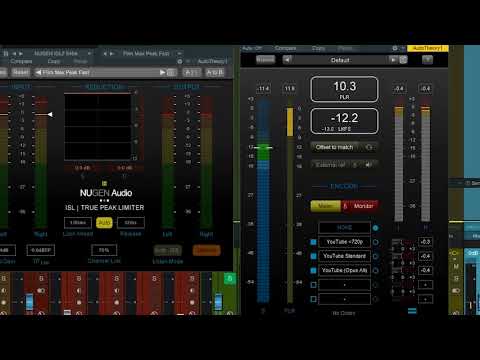Open the preset list icon in ISL preset bar
The image size is (480, 360).
tap(171, 72)
